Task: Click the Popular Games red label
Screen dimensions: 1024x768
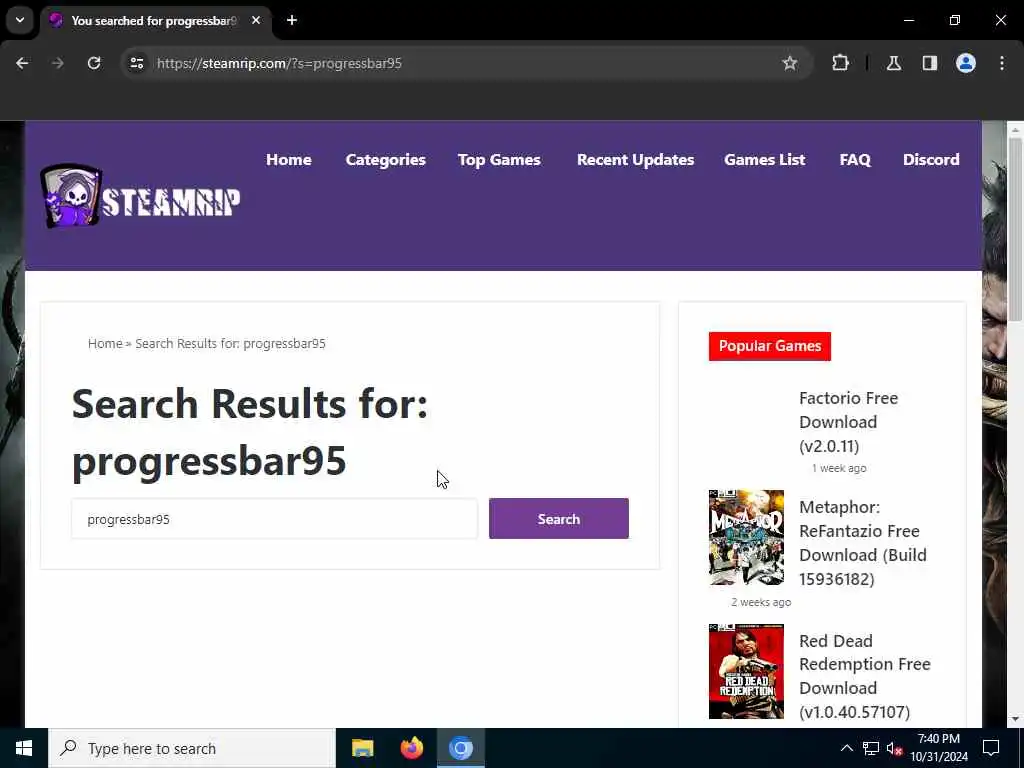Action: 770,346
